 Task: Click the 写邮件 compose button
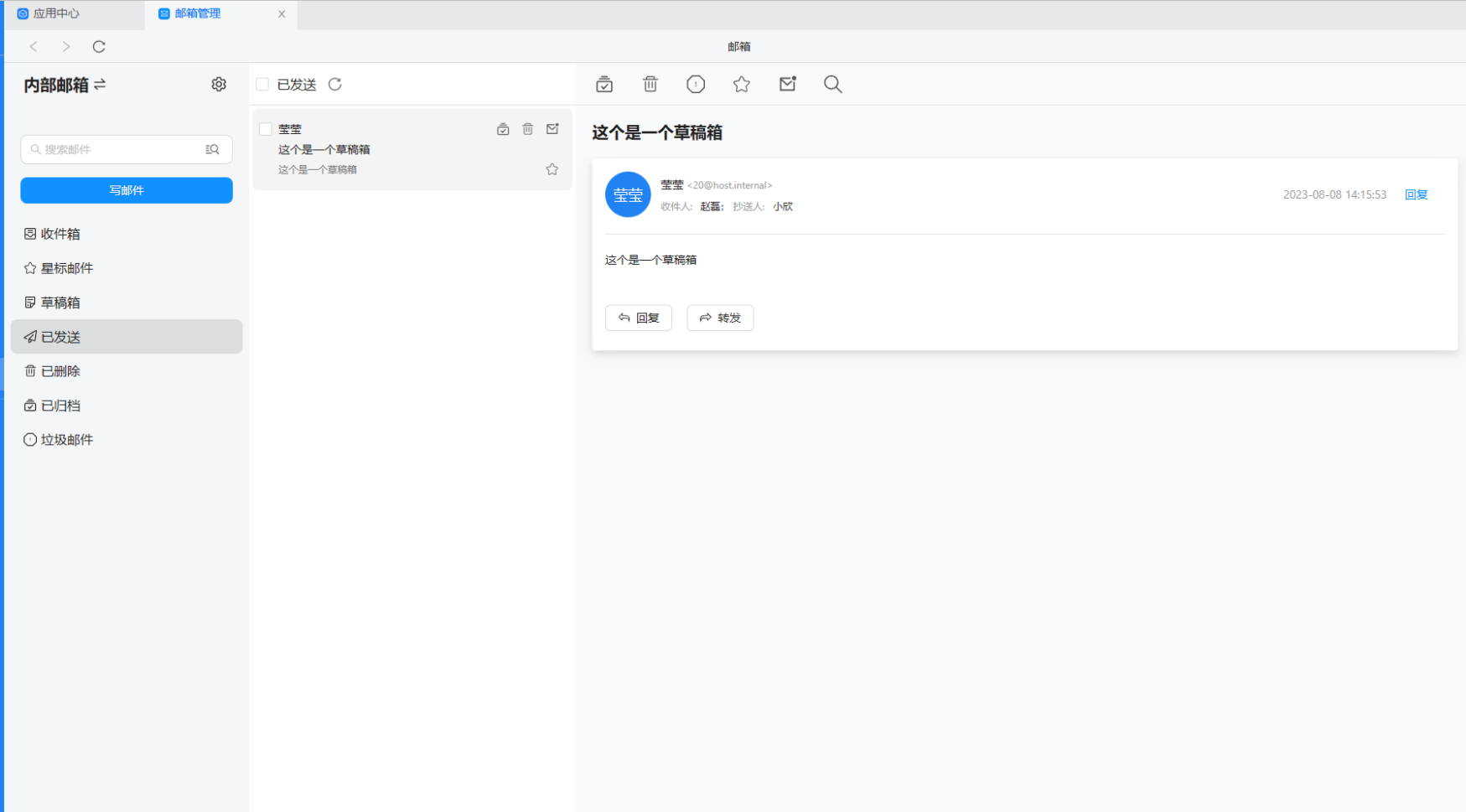tap(127, 190)
